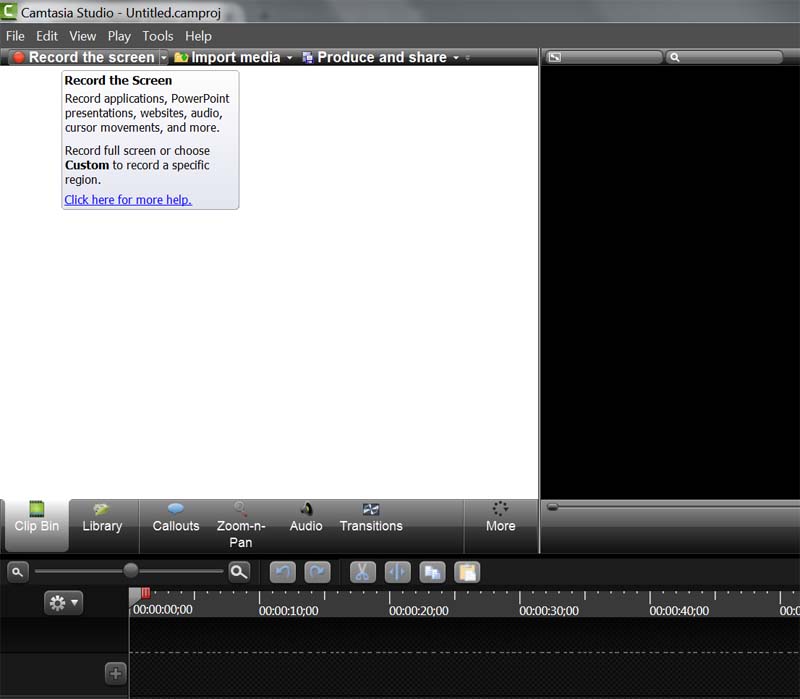This screenshot has width=800, height=699.
Task: Click the Copy icon
Action: pyautogui.click(x=432, y=572)
